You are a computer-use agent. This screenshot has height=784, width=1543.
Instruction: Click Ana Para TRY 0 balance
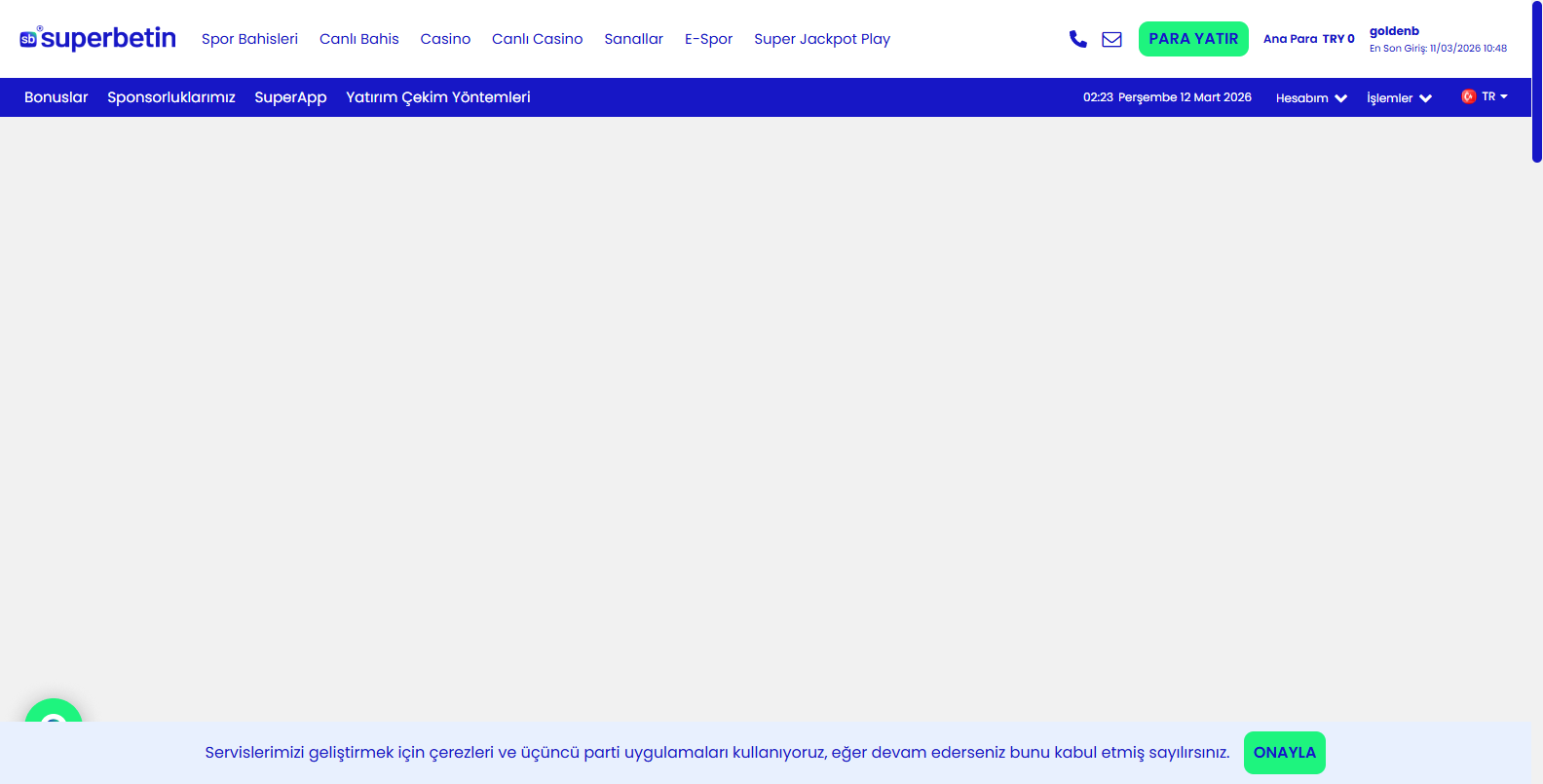[x=1308, y=39]
